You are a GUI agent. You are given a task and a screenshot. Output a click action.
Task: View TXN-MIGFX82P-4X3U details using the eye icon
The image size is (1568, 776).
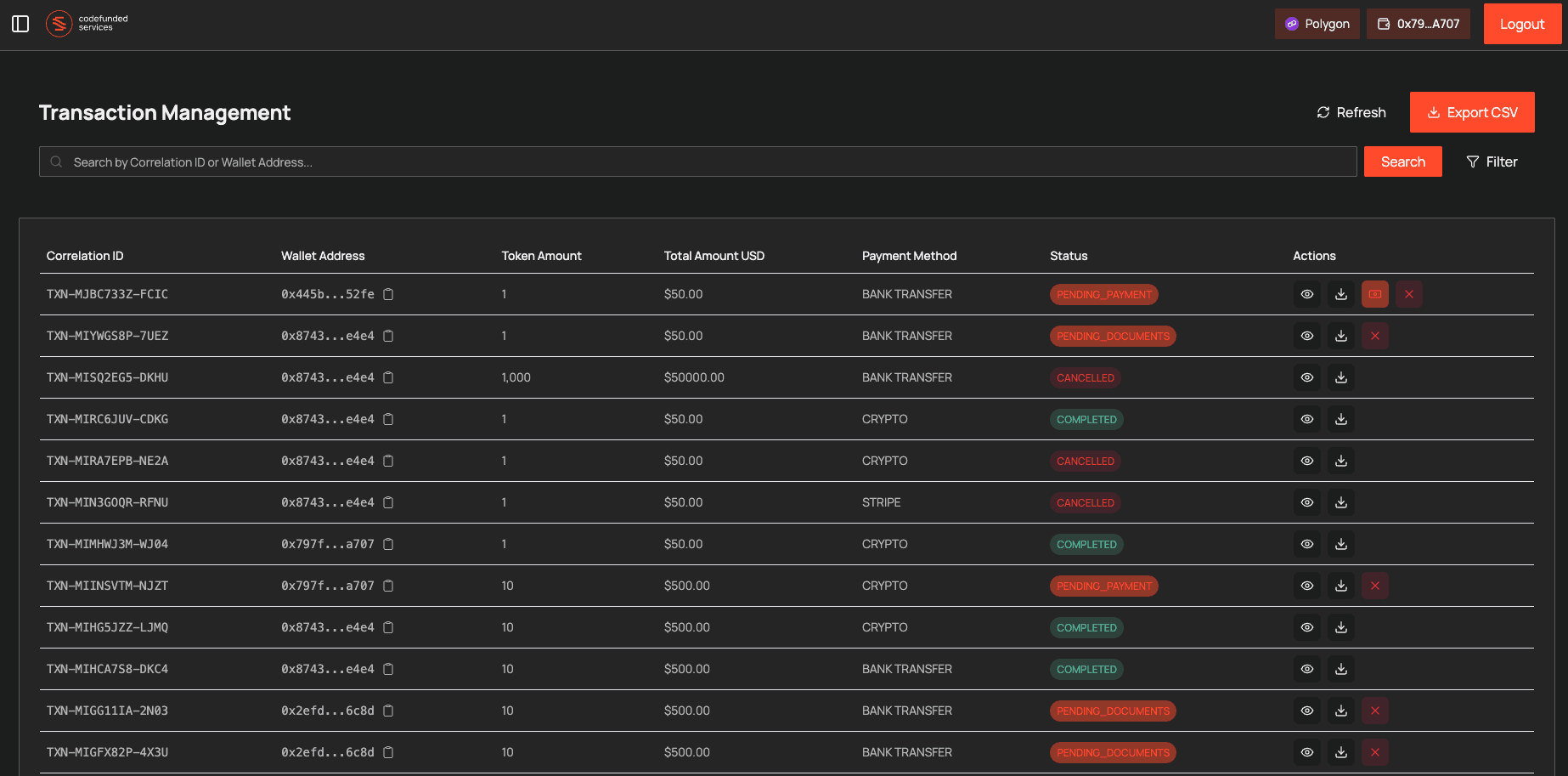tap(1307, 752)
